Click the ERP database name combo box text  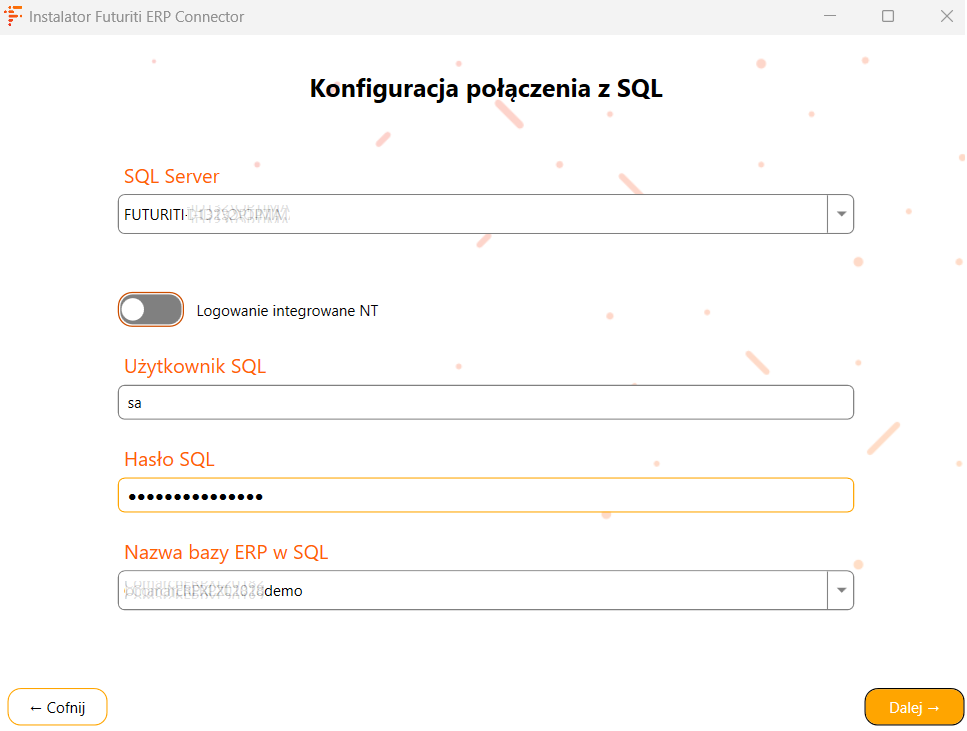tap(470, 591)
